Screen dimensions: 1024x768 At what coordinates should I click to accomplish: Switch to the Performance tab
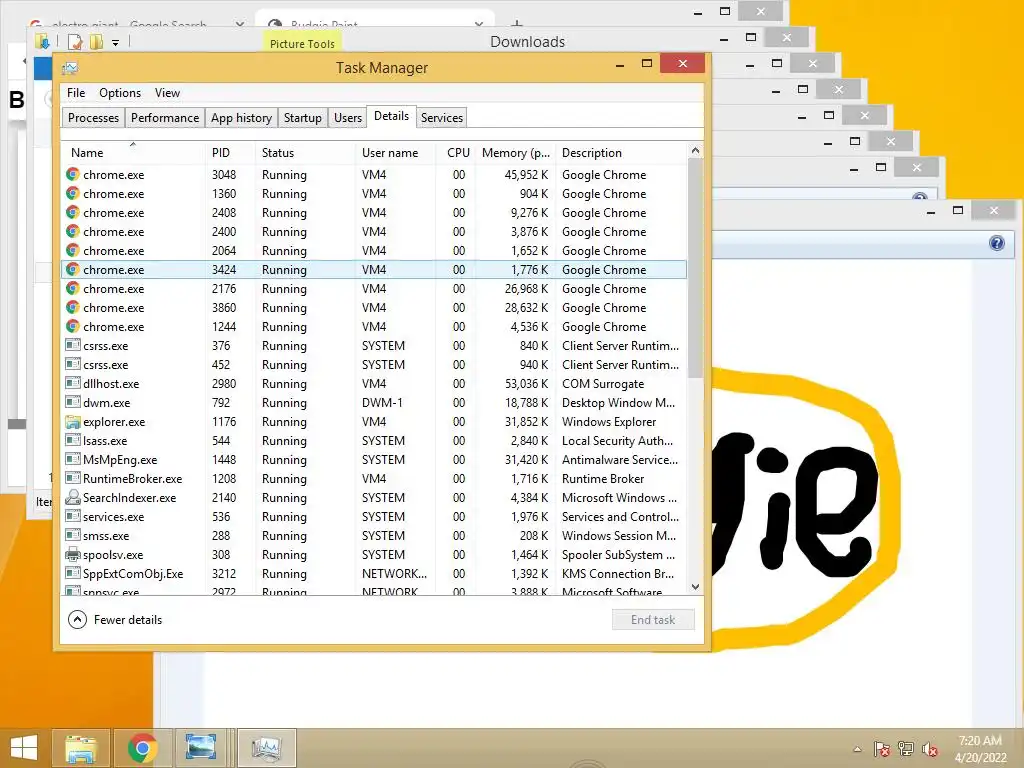165,118
